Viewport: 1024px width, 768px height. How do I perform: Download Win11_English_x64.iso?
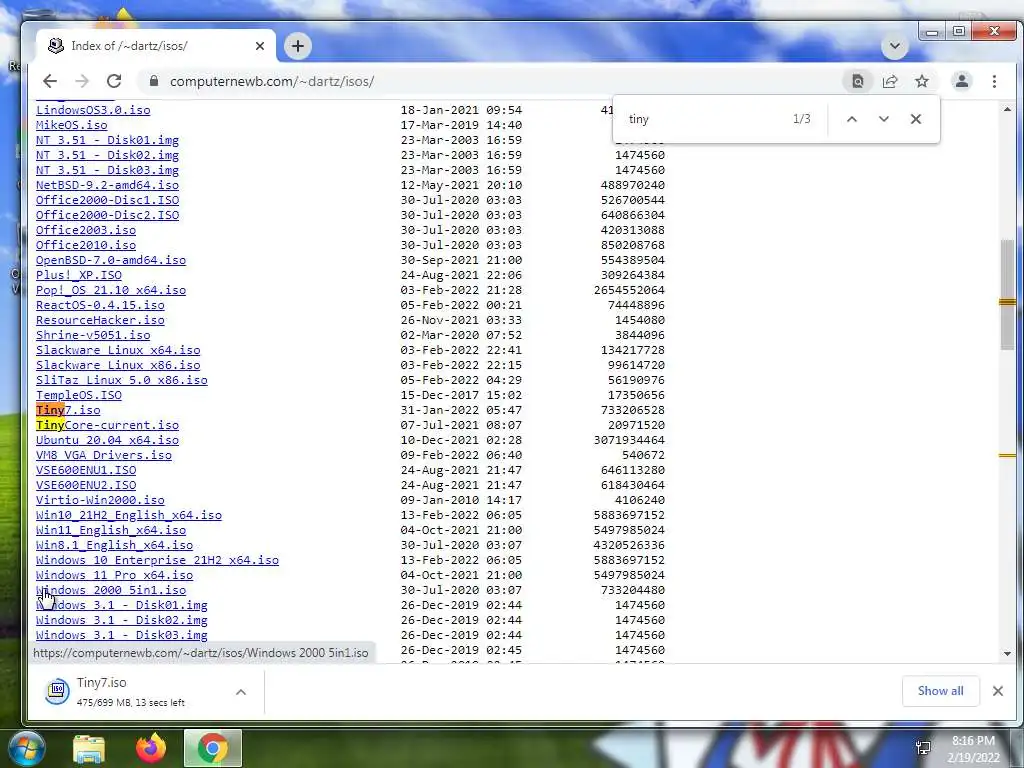tap(111, 530)
